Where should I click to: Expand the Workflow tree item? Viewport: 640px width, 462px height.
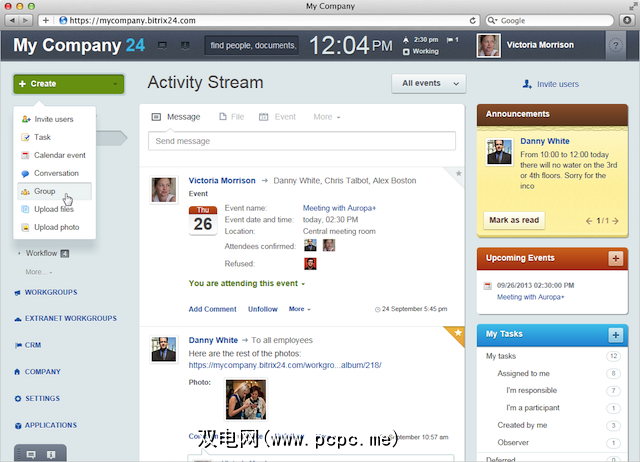coord(19,253)
